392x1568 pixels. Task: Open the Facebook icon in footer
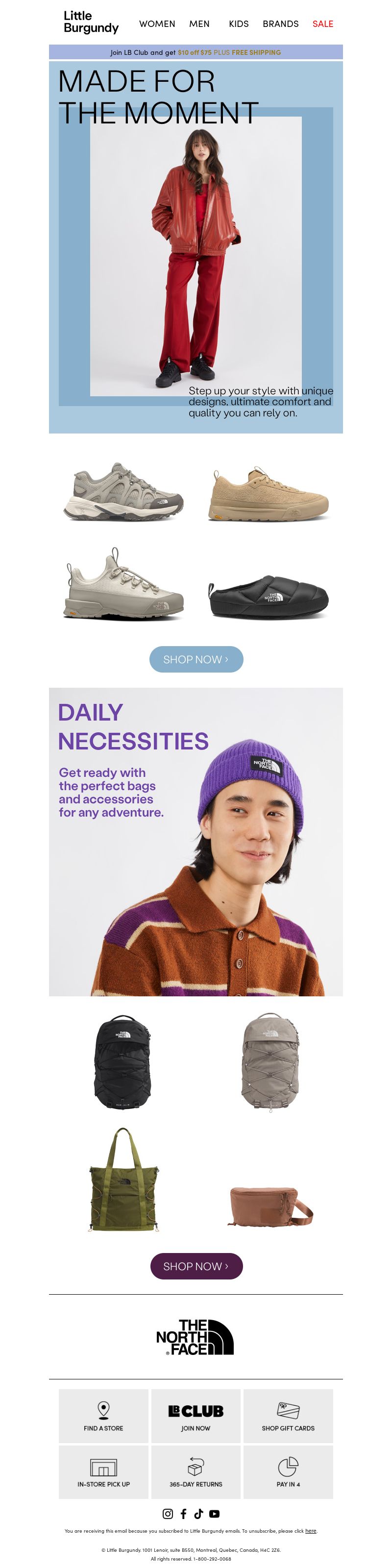(183, 1513)
